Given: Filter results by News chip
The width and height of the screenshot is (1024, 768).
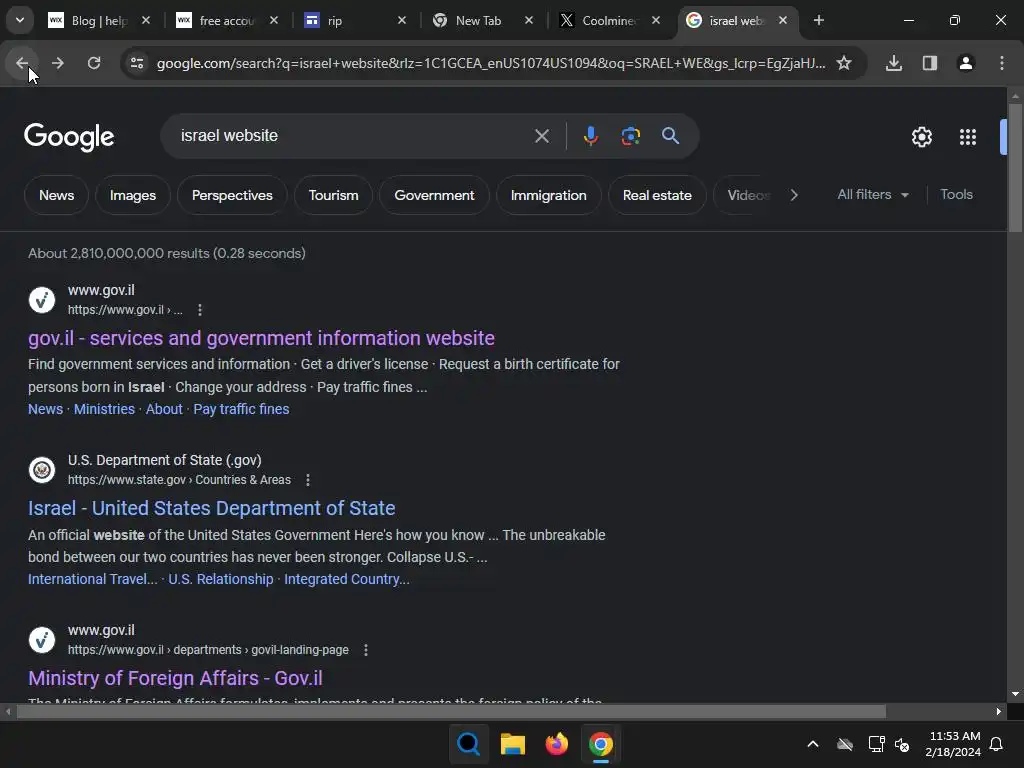Looking at the screenshot, I should click(x=56, y=195).
